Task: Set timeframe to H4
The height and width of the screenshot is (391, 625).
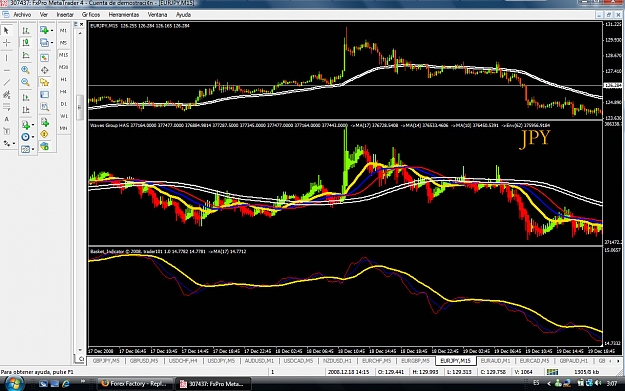Action: click(x=63, y=92)
